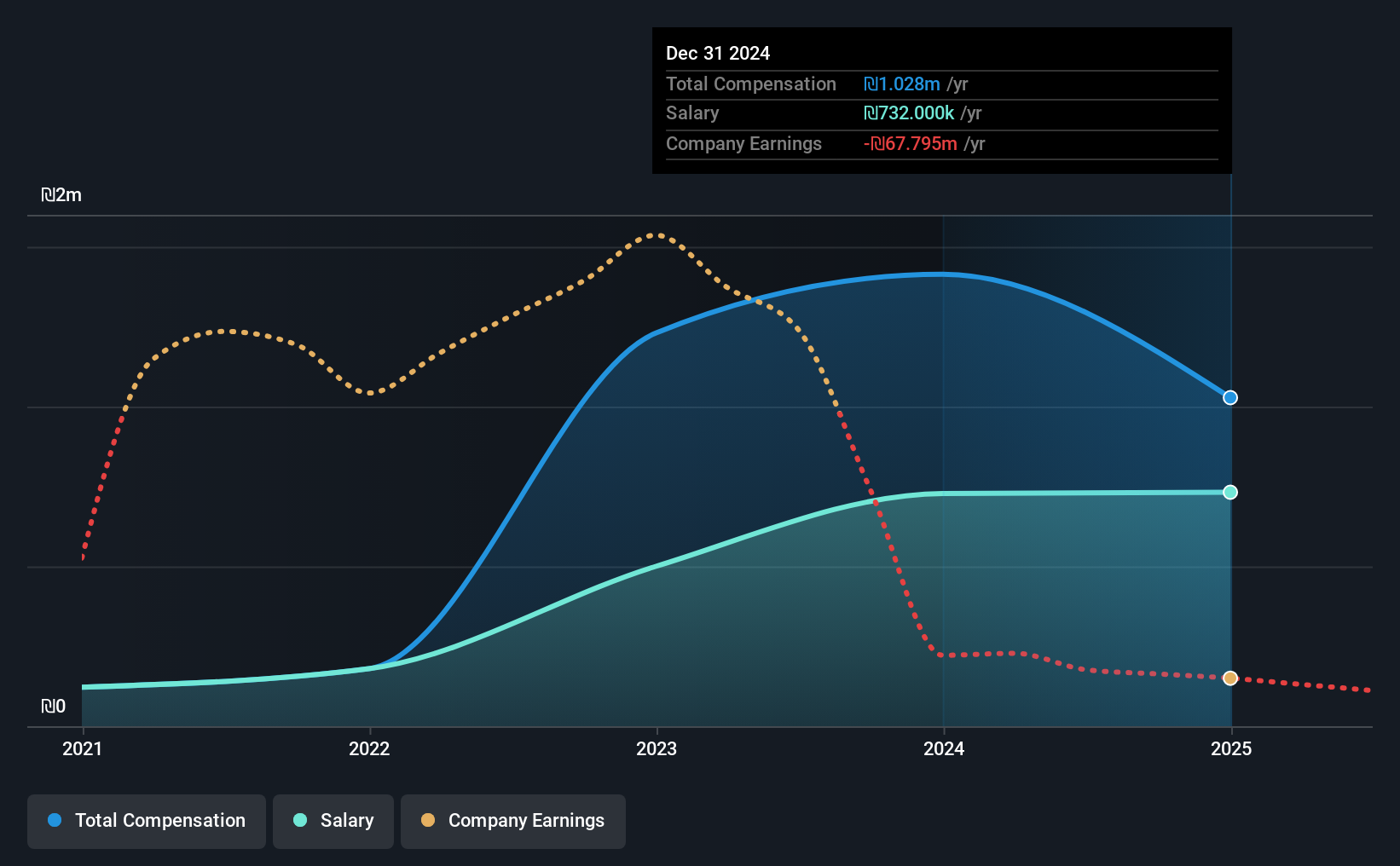
Task: Click the Company Earnings tooltip row label
Action: (743, 143)
